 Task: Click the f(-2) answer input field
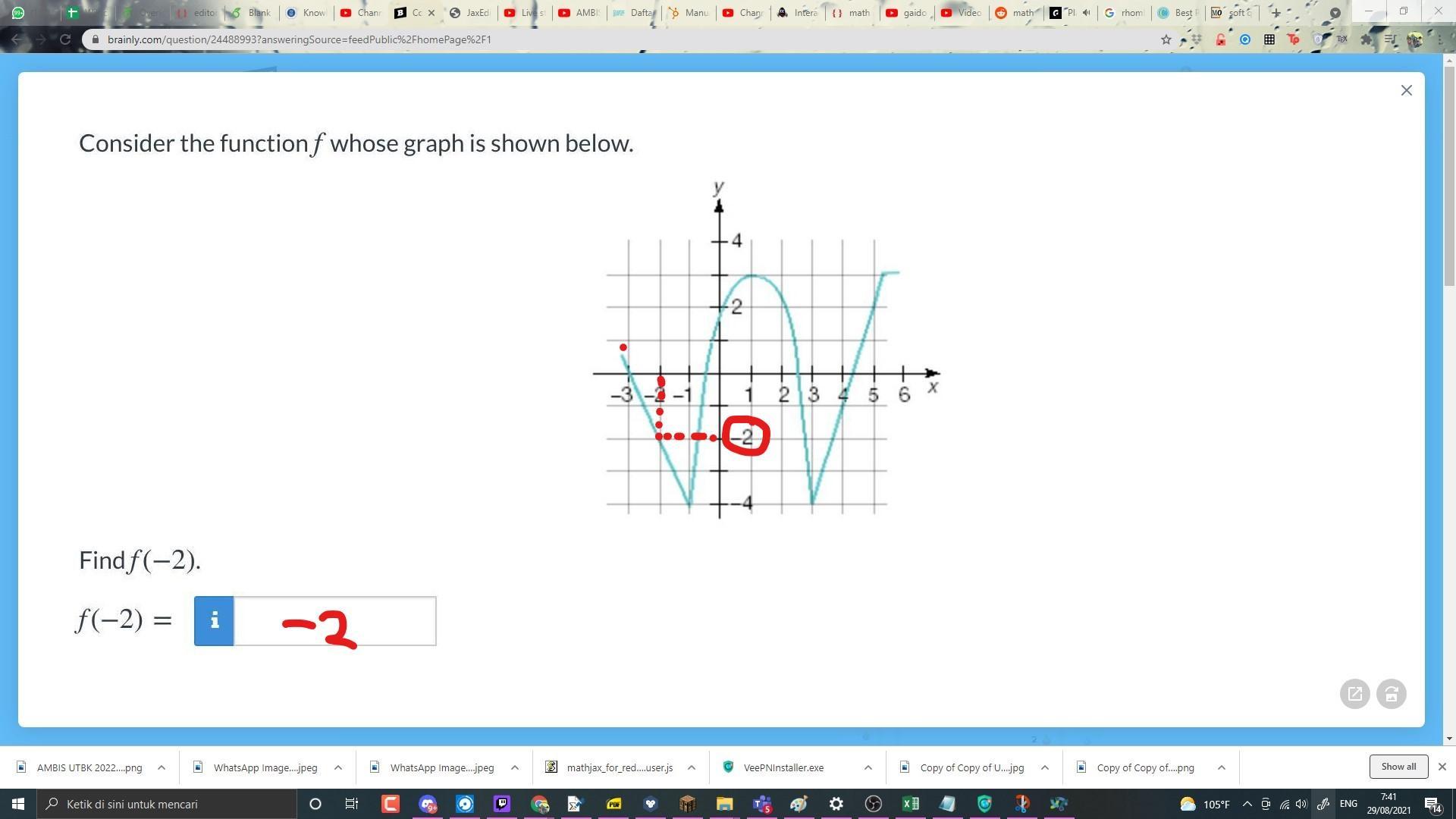[x=334, y=621]
